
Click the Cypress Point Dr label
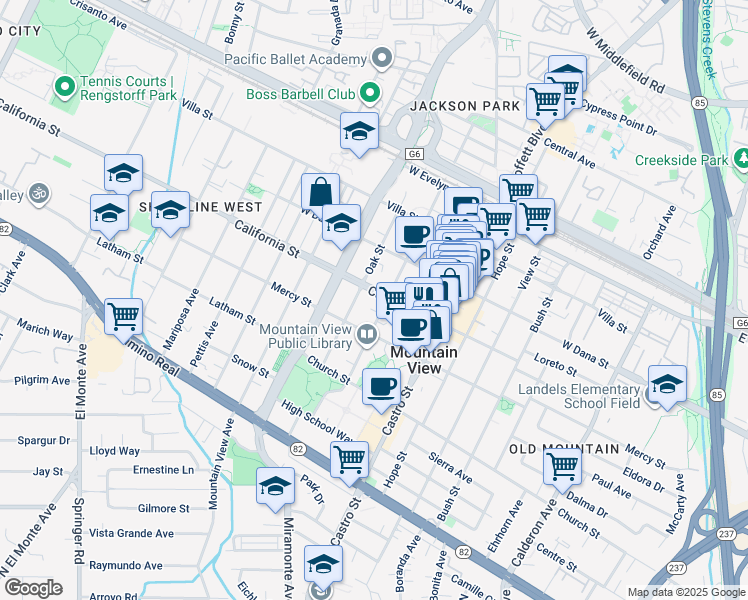[x=619, y=117]
